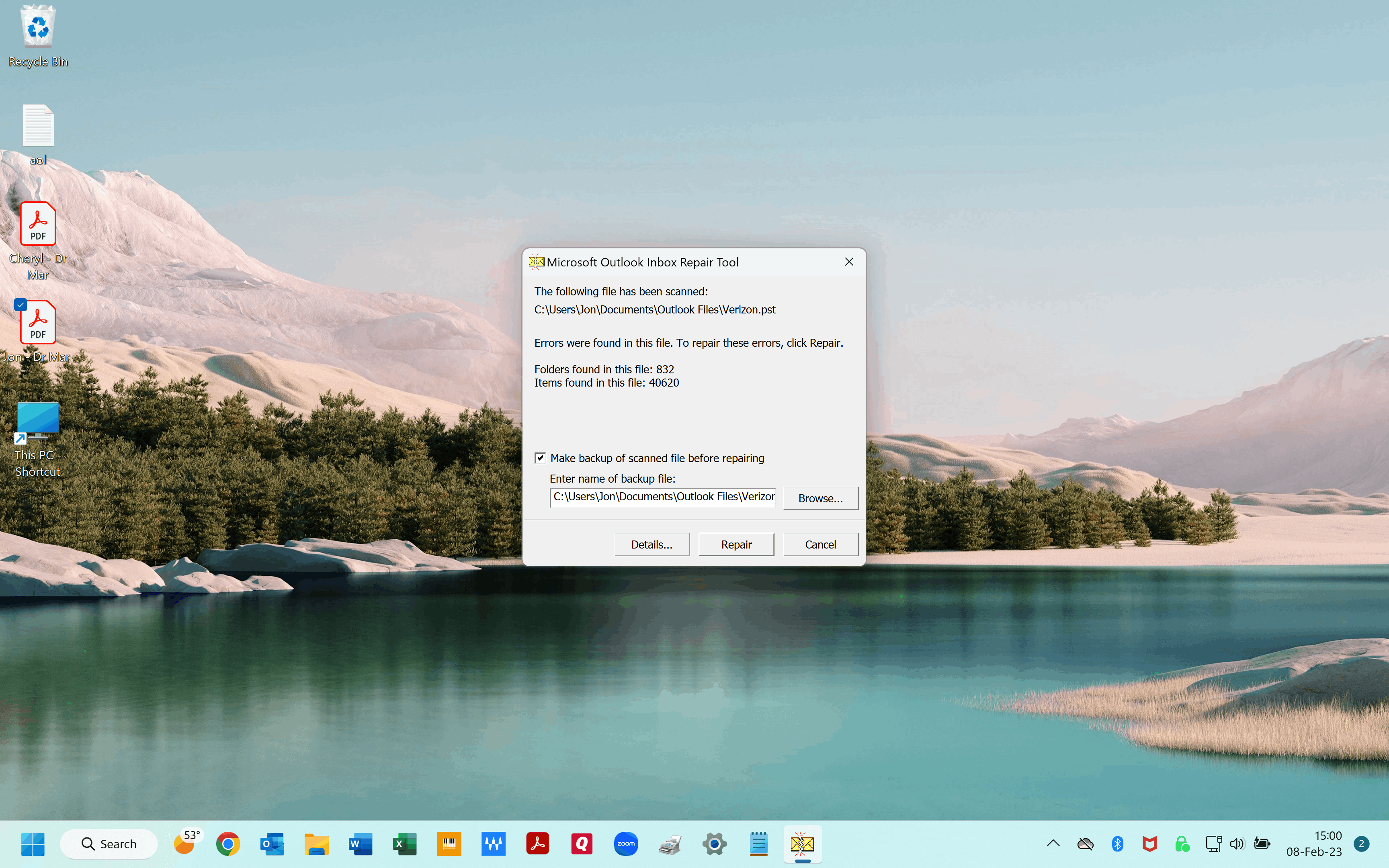Open scan Details dialog
Viewport: 1389px width, 868px height.
(x=651, y=544)
